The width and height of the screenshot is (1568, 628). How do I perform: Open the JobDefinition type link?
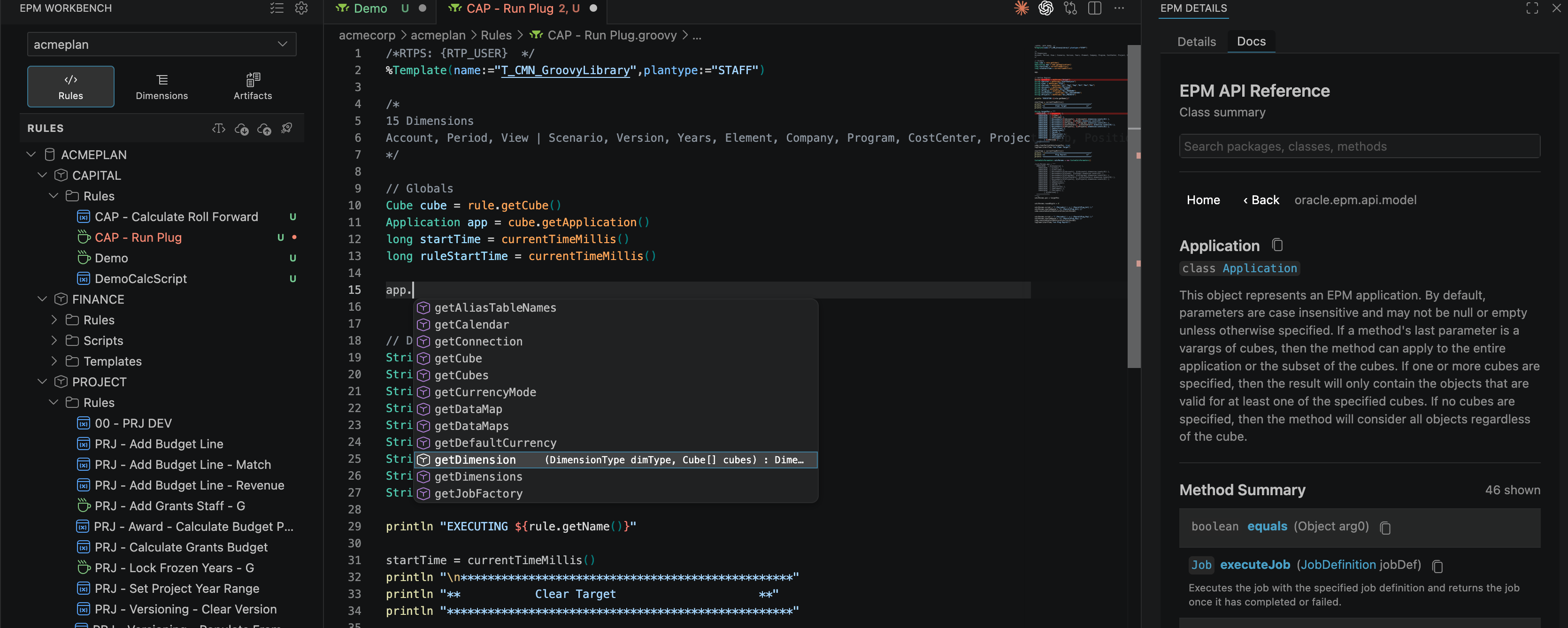tap(1338, 565)
